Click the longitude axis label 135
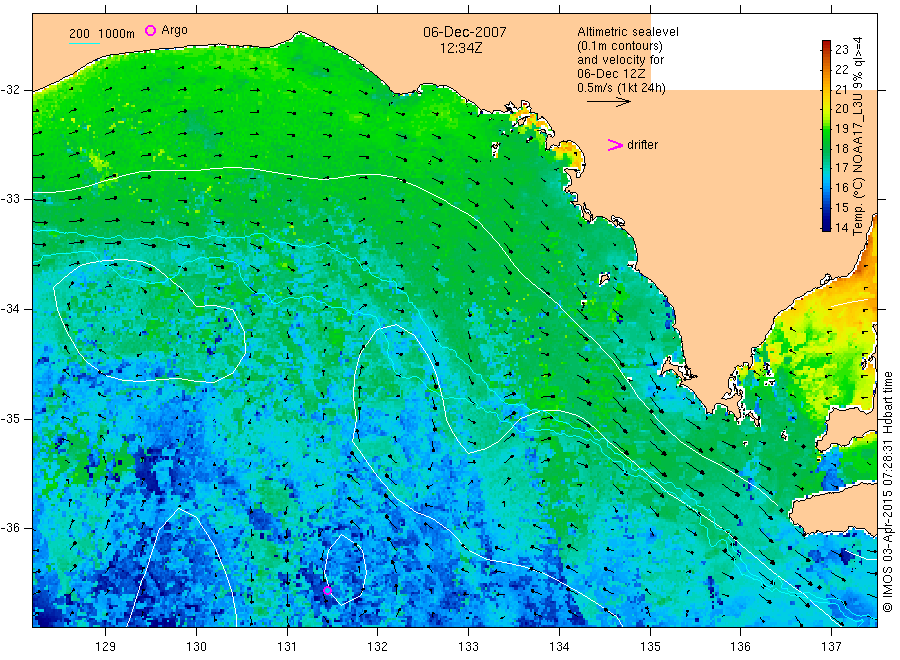This screenshot has width=900, height=660. tap(650, 647)
